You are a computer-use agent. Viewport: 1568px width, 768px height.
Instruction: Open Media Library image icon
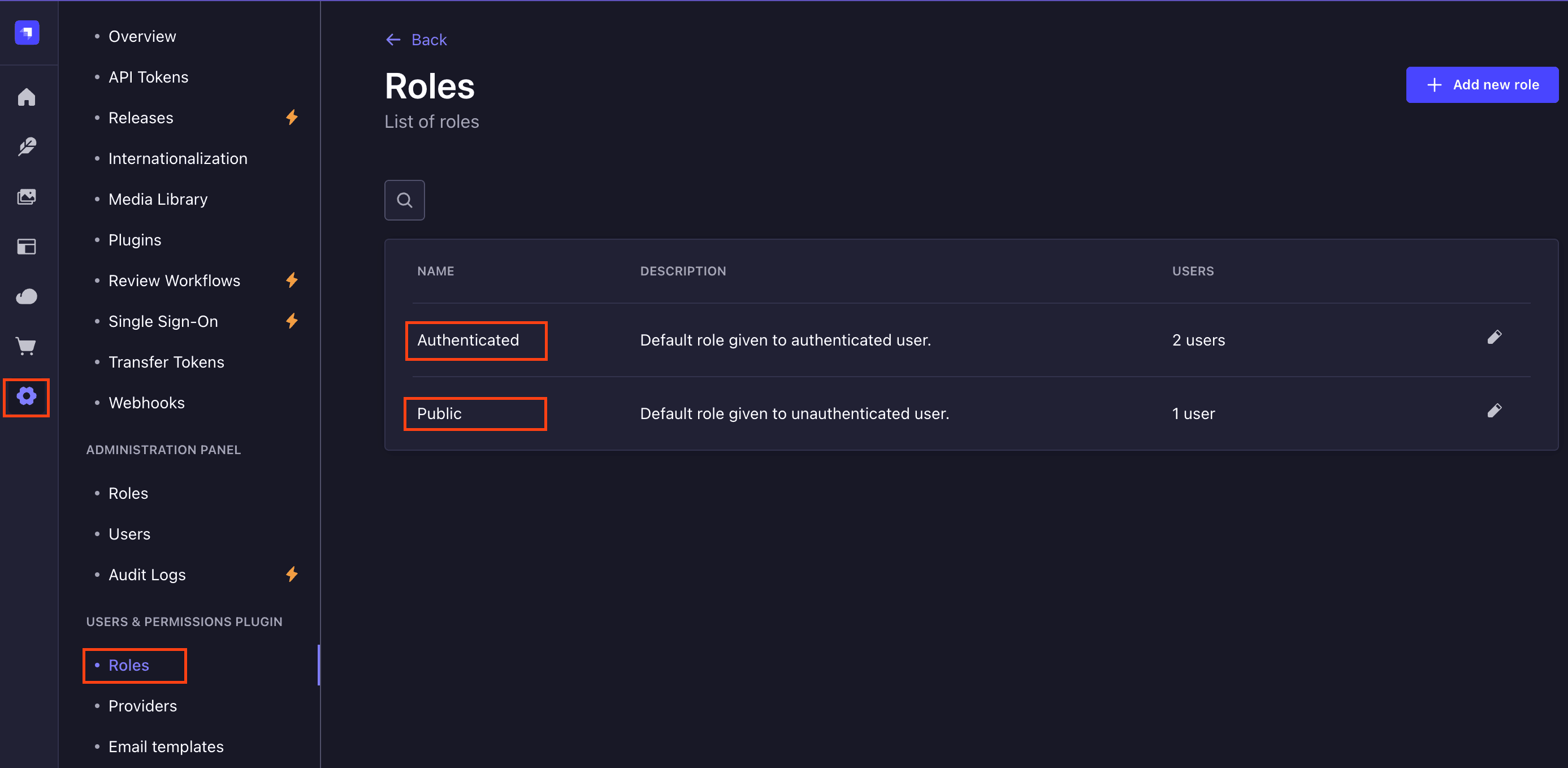coord(27,197)
